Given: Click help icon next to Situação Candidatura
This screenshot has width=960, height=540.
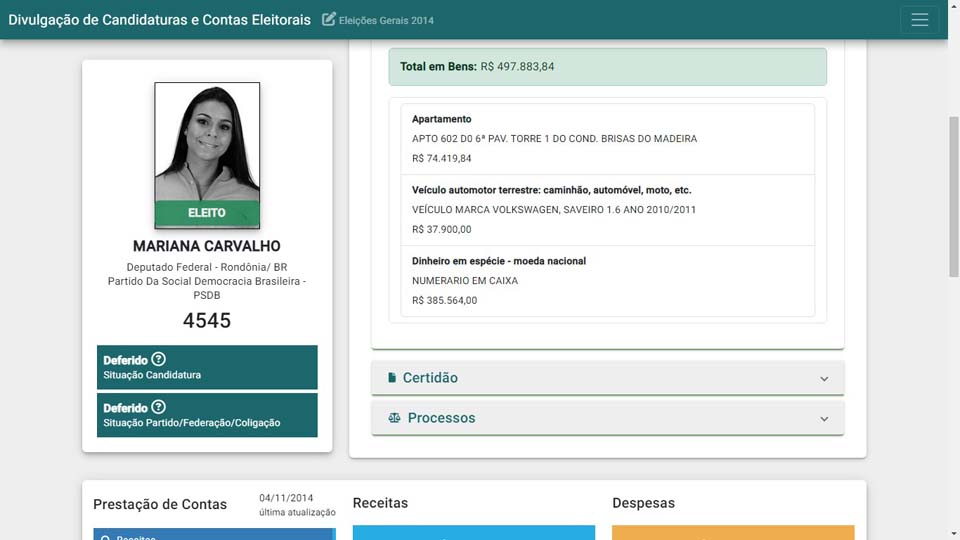Looking at the screenshot, I should tap(159, 360).
